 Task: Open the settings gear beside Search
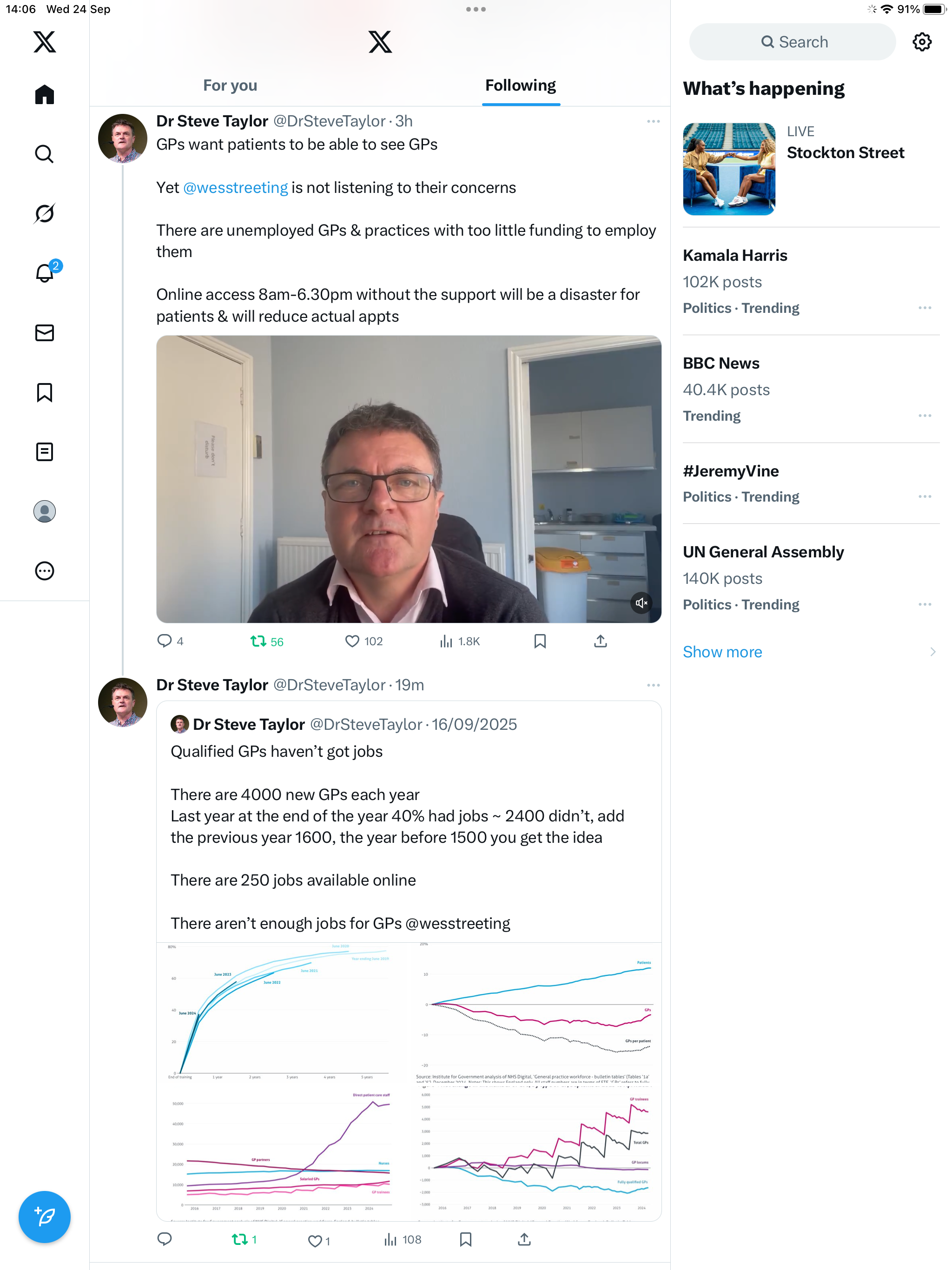[922, 42]
